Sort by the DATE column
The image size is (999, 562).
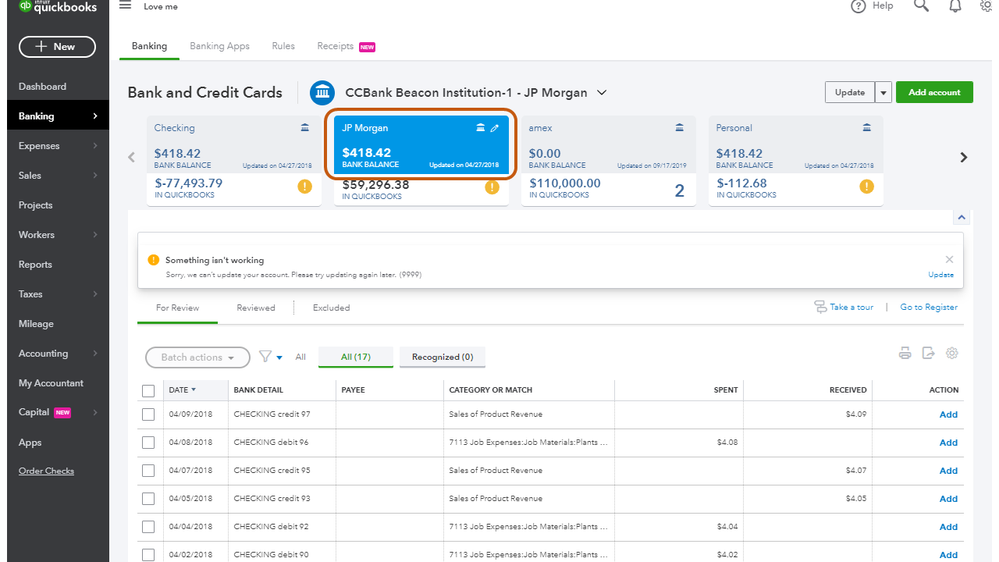click(x=182, y=390)
